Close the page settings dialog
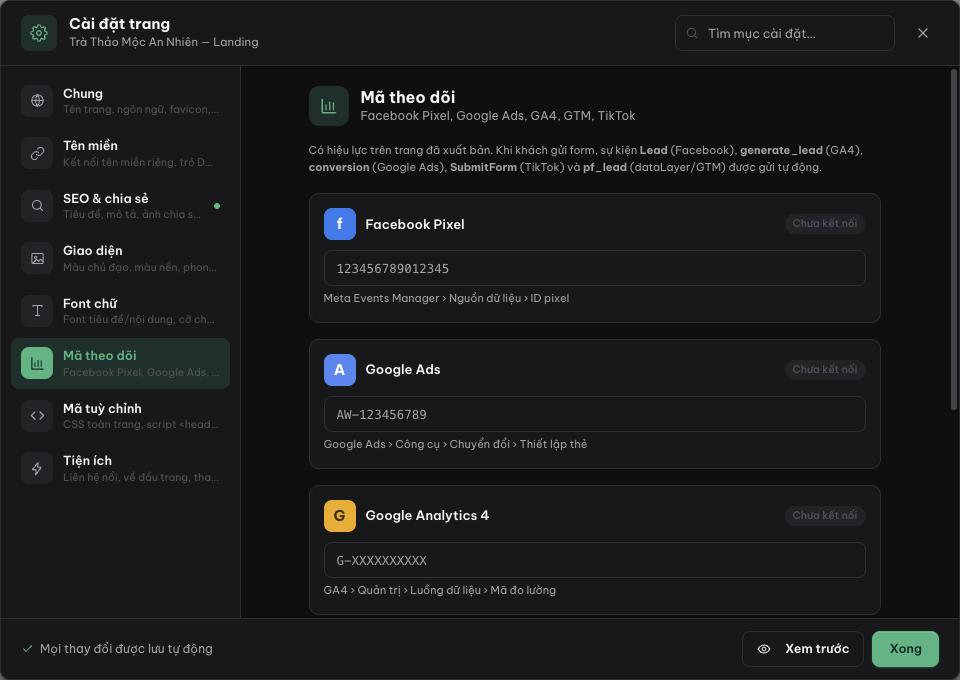960x680 pixels. 923,33
